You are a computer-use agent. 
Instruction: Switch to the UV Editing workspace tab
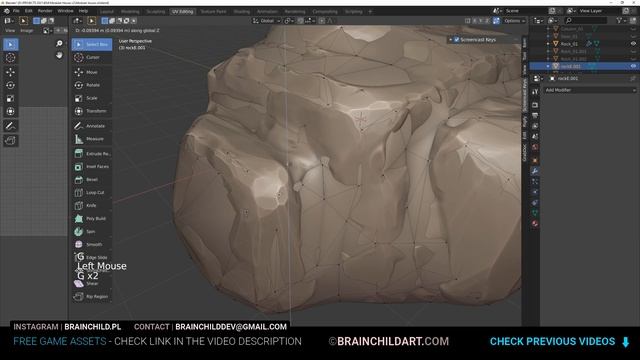pos(182,11)
